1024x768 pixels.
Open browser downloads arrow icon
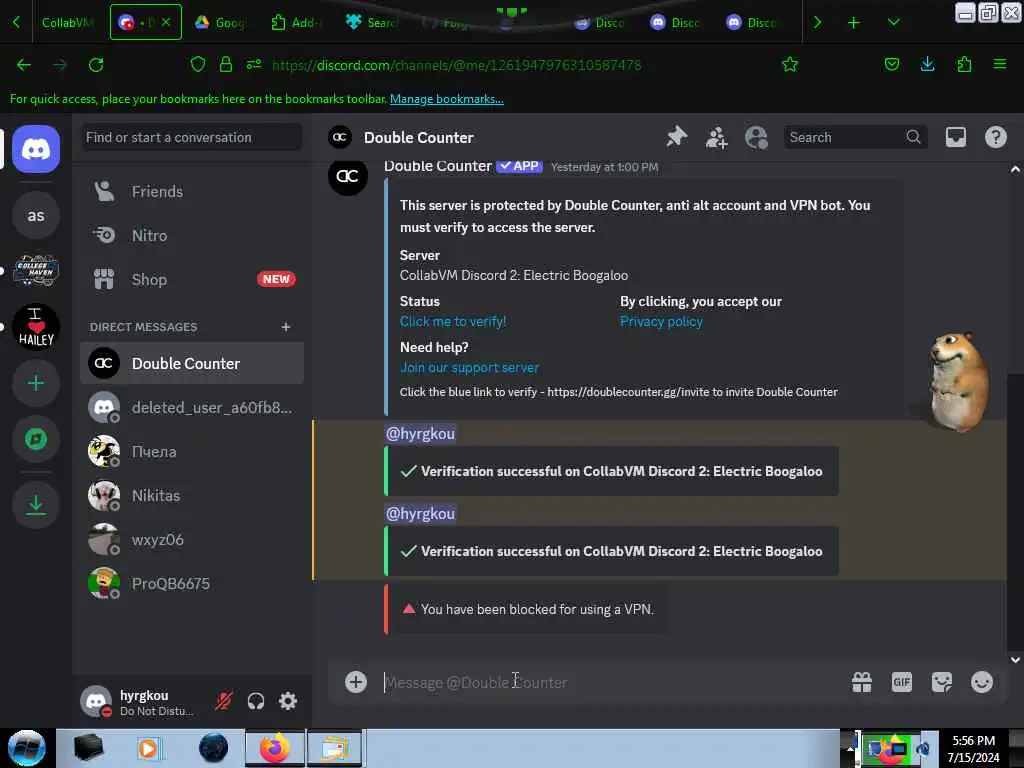[927, 64]
